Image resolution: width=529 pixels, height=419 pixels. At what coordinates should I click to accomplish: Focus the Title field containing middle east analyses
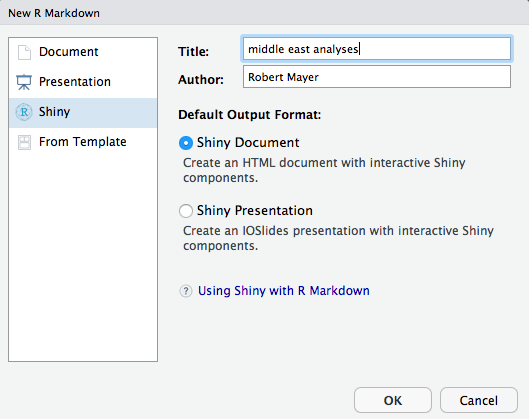click(377, 49)
